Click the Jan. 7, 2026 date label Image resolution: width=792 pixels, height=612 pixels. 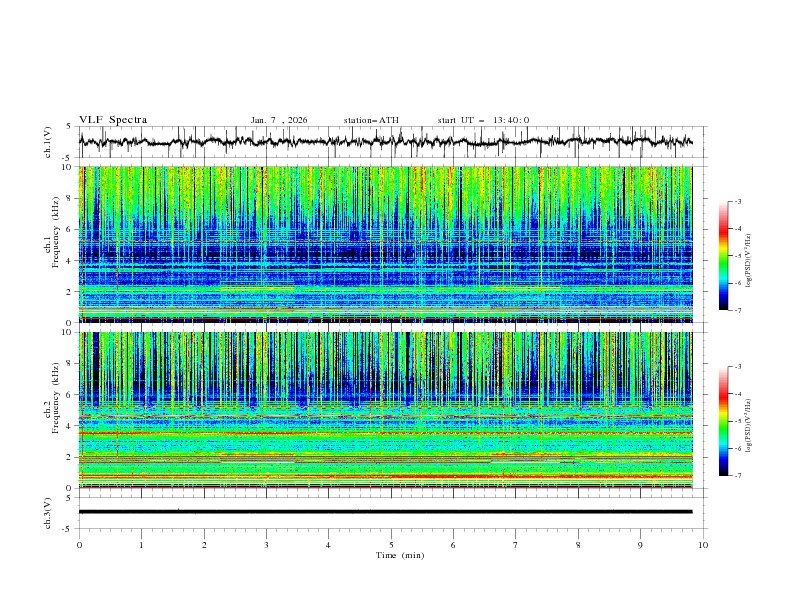279,120
